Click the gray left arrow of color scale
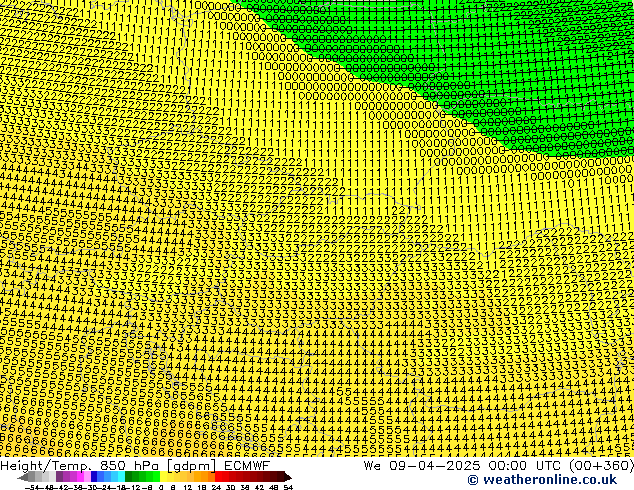 [23, 477]
